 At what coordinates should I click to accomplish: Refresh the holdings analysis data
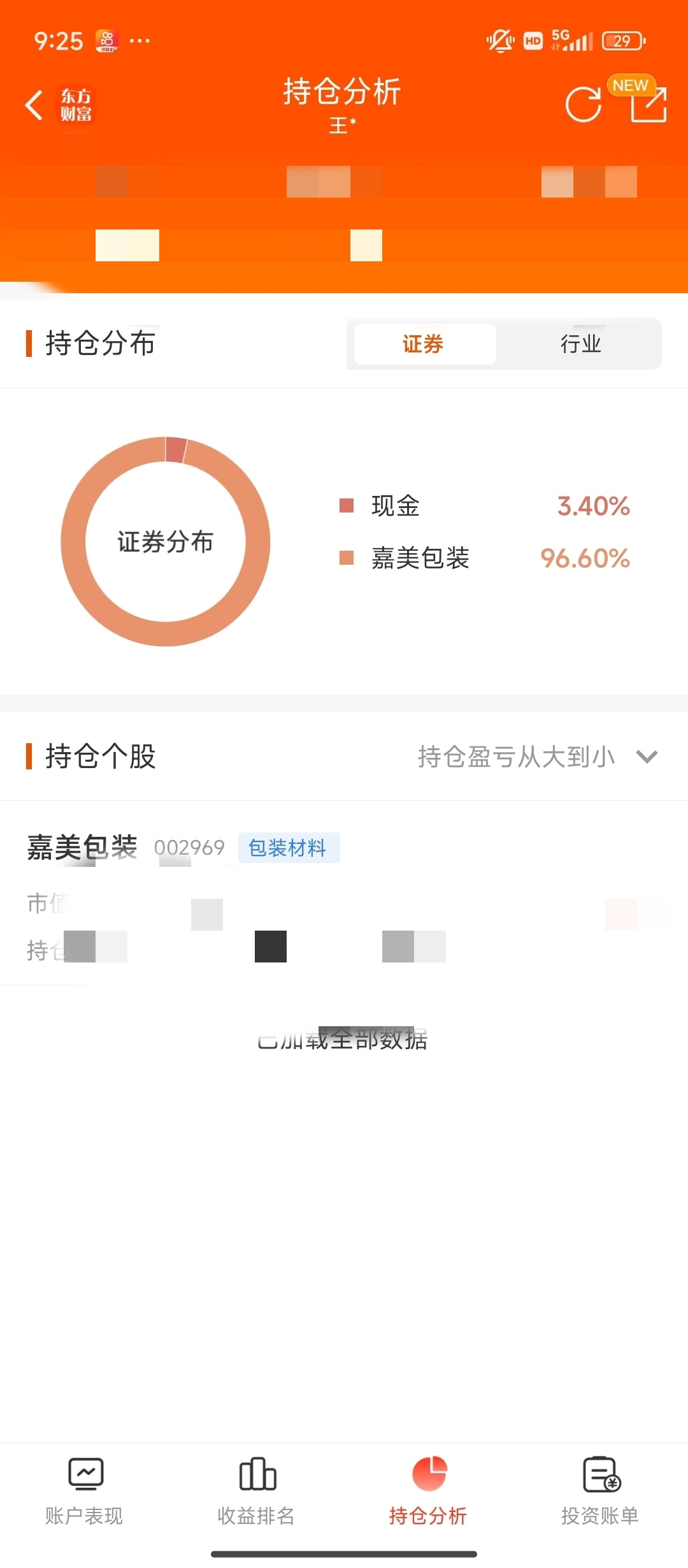[583, 105]
